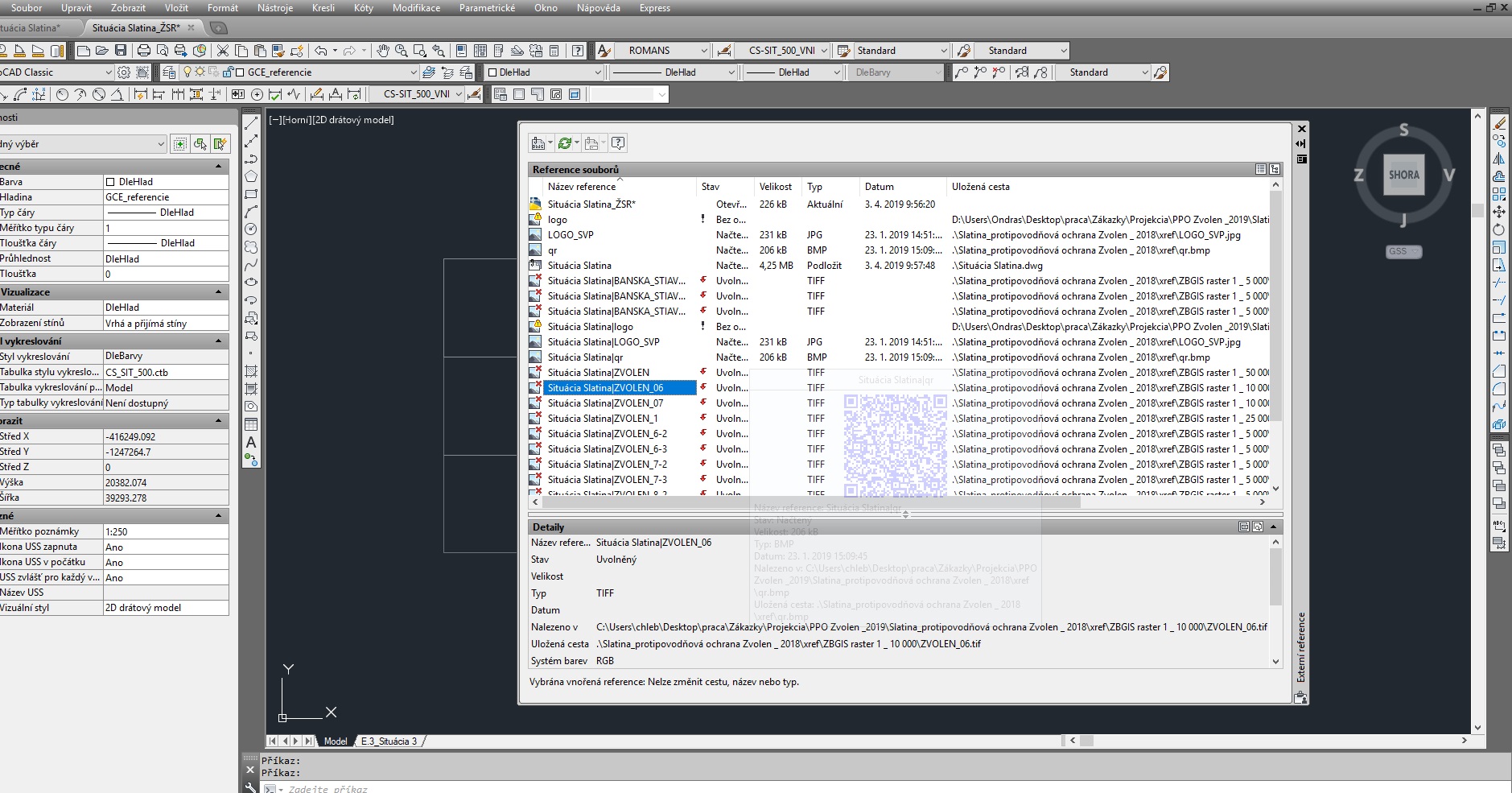
Task: Switch to the E.3_Situácia 3 layout tab
Action: click(x=389, y=741)
